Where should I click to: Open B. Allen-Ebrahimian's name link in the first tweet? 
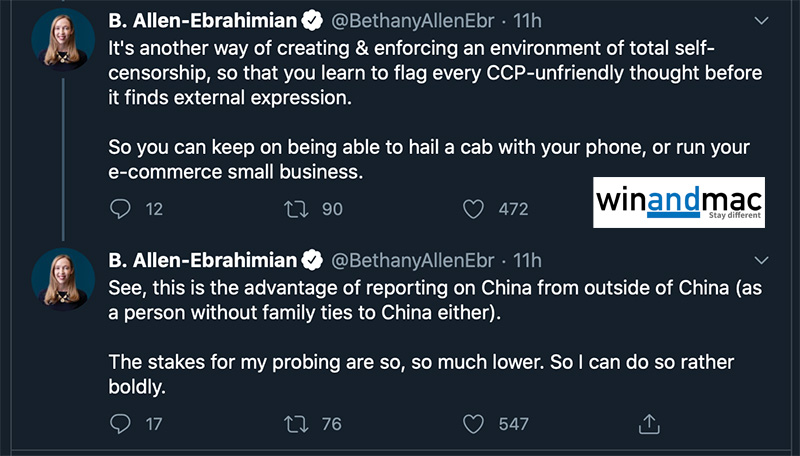tap(202, 18)
